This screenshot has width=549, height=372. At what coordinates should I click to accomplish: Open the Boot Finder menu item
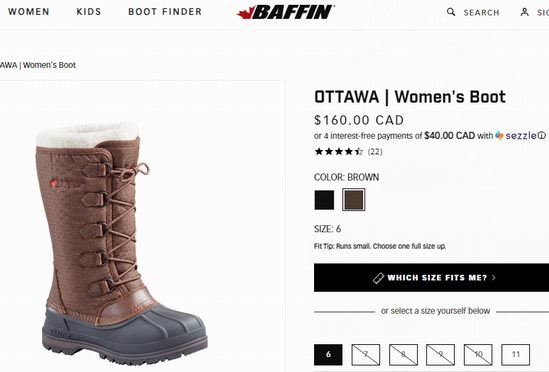[165, 12]
